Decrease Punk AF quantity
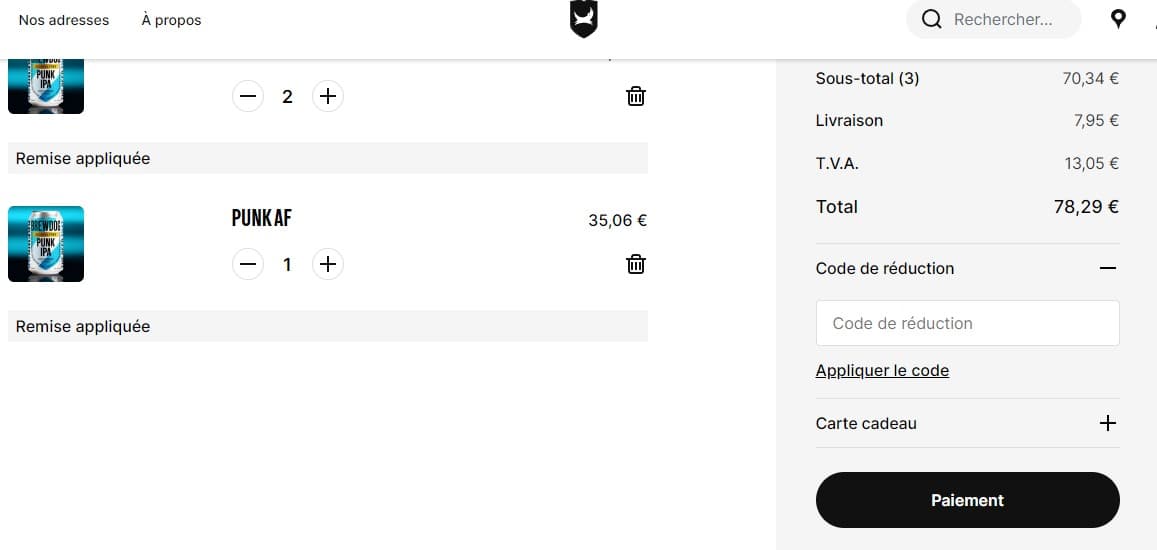 point(248,264)
